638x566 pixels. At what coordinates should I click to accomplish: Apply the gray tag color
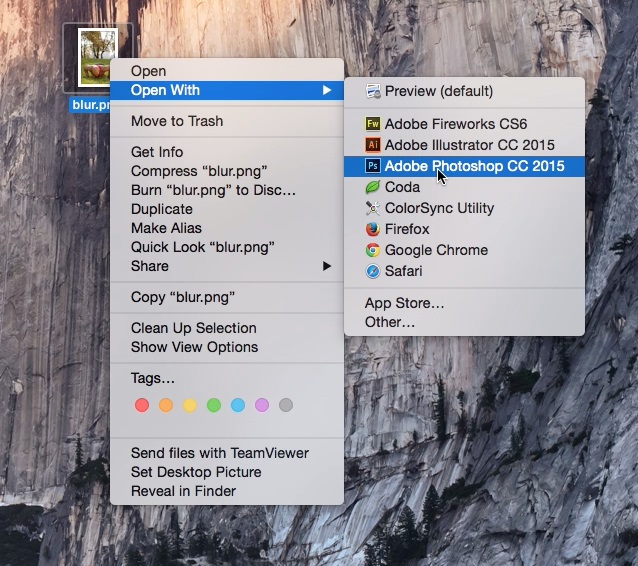pyautogui.click(x=286, y=405)
